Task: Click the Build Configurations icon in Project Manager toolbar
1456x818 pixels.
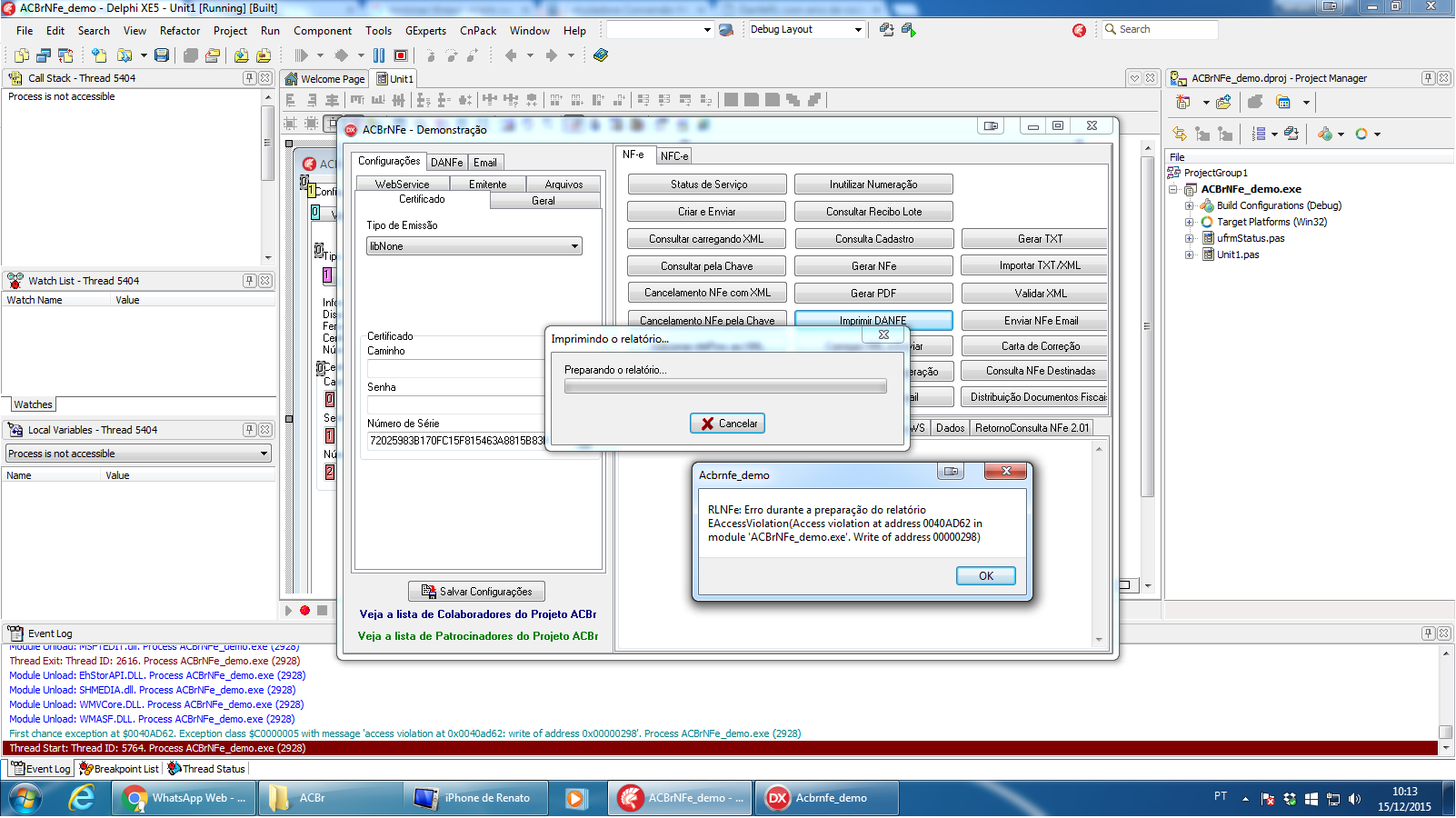Action: pyautogui.click(x=1326, y=135)
